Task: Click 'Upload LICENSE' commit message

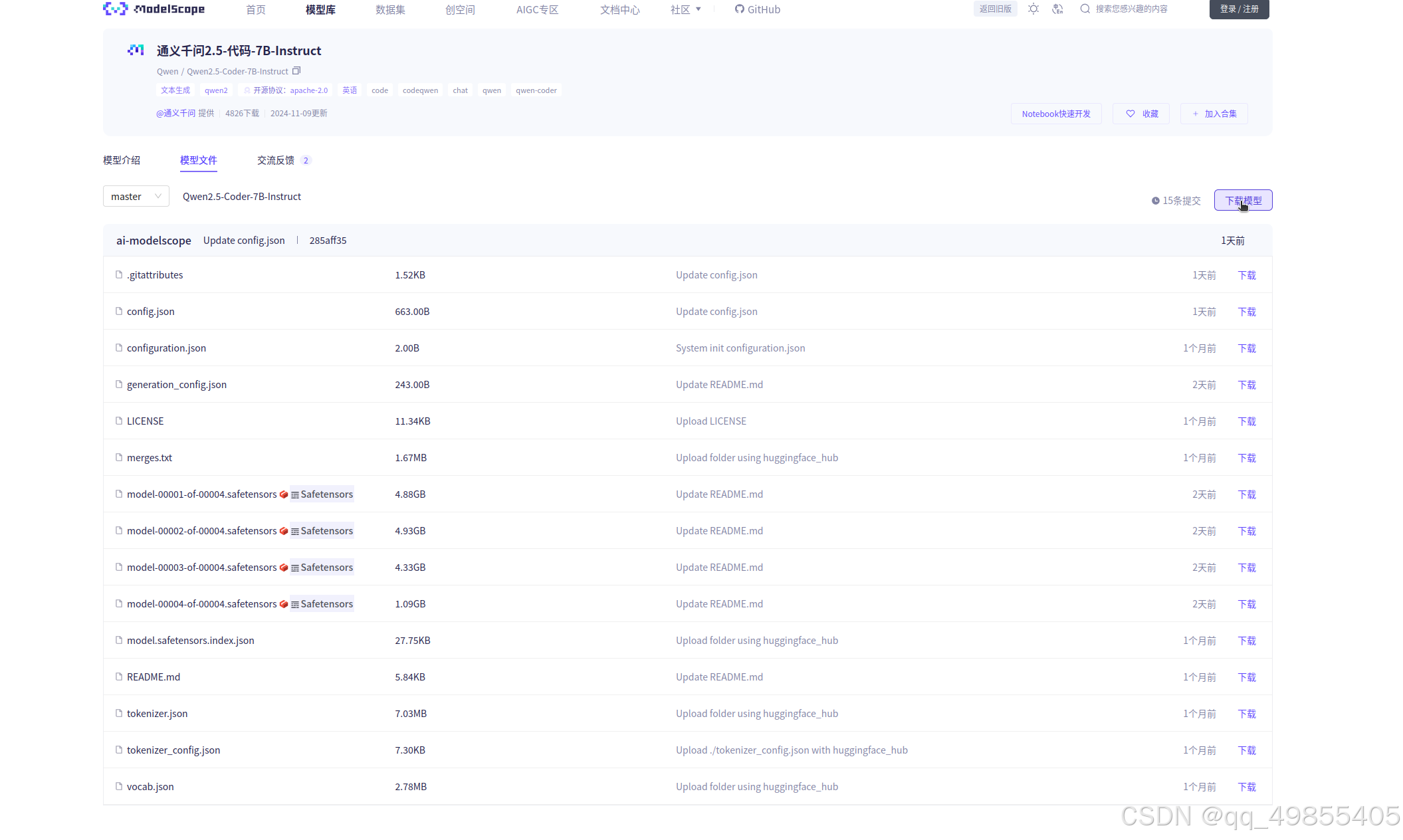Action: point(711,421)
